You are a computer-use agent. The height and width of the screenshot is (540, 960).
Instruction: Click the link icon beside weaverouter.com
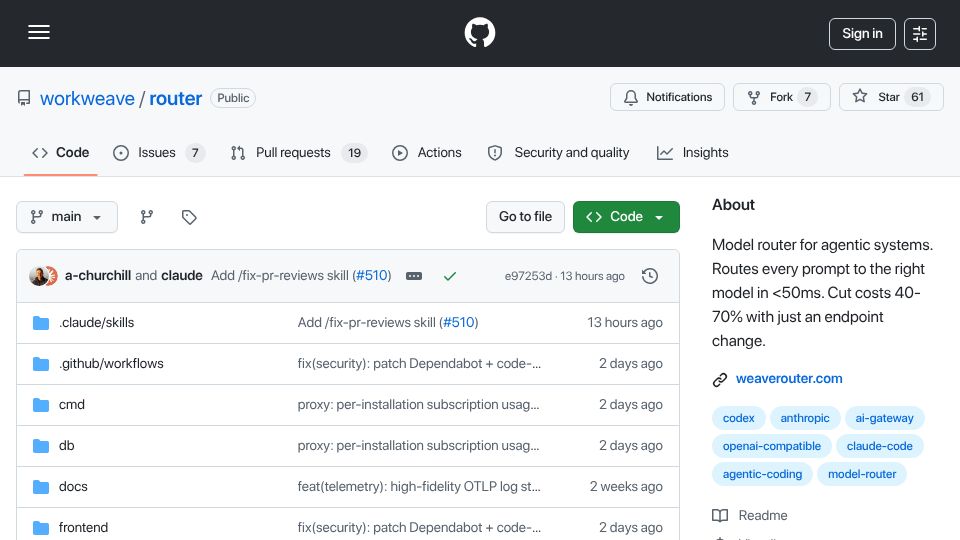(720, 380)
